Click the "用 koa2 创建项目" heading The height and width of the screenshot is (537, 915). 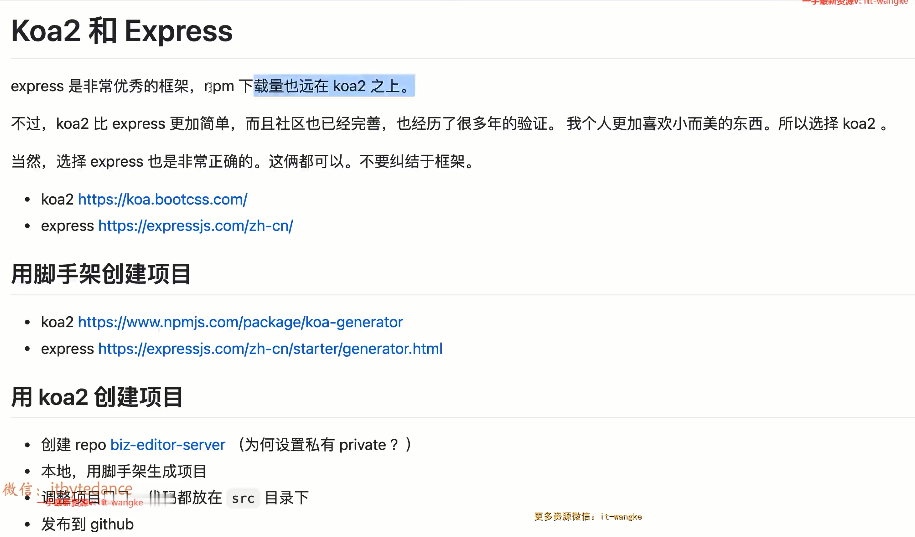(97, 397)
